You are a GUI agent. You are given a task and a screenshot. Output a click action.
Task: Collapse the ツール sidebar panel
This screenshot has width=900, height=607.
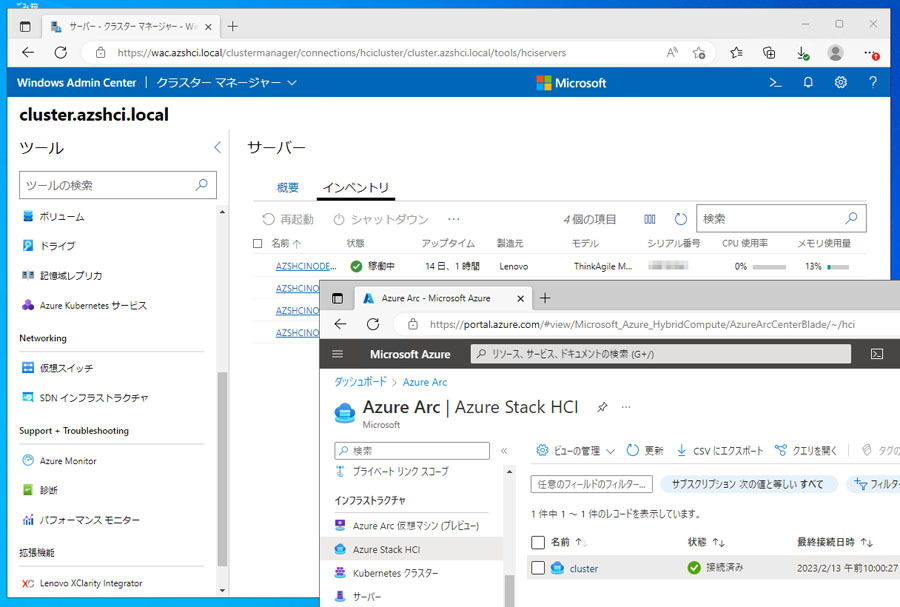(x=218, y=147)
